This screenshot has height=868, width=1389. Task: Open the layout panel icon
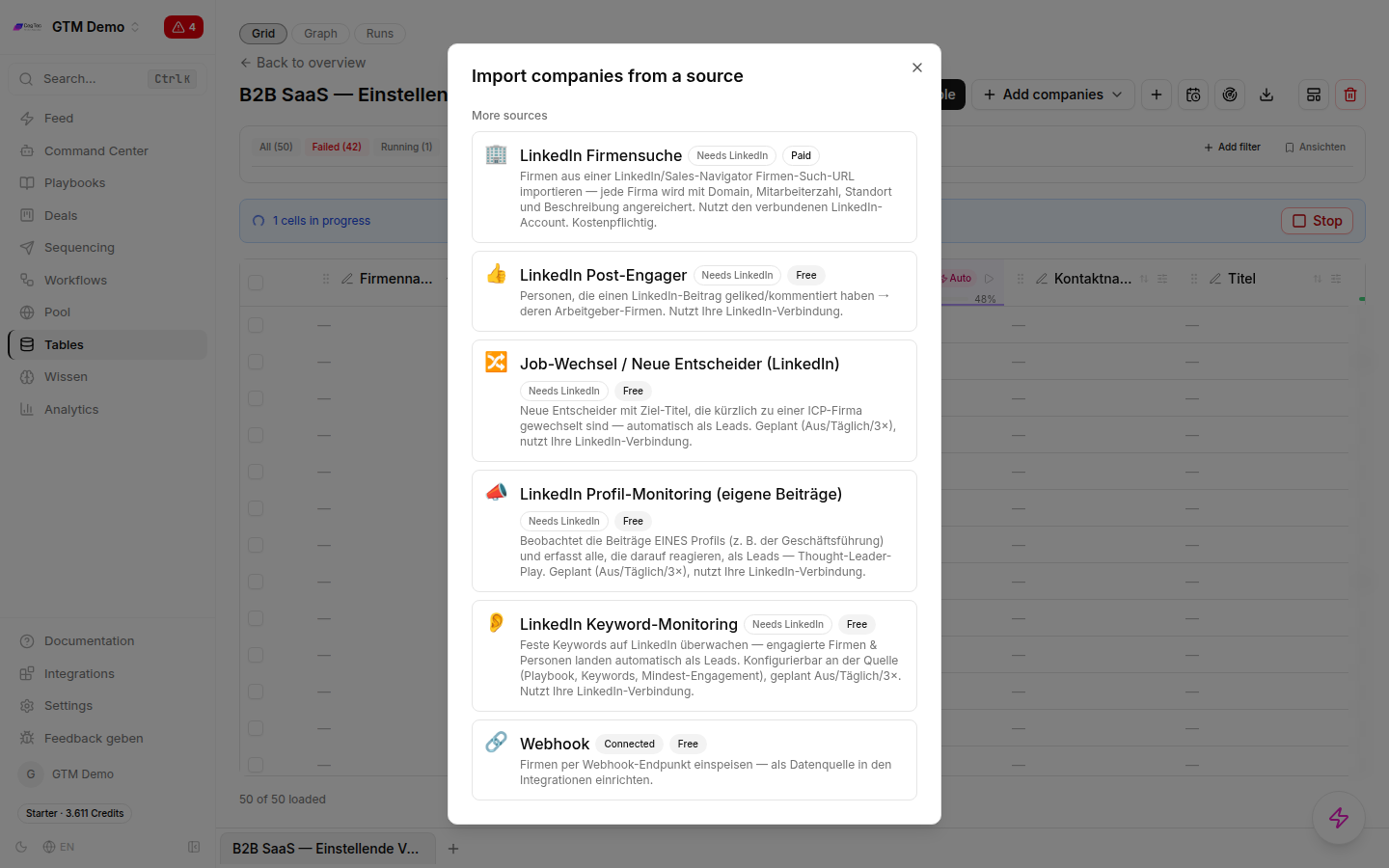pyautogui.click(x=1314, y=95)
